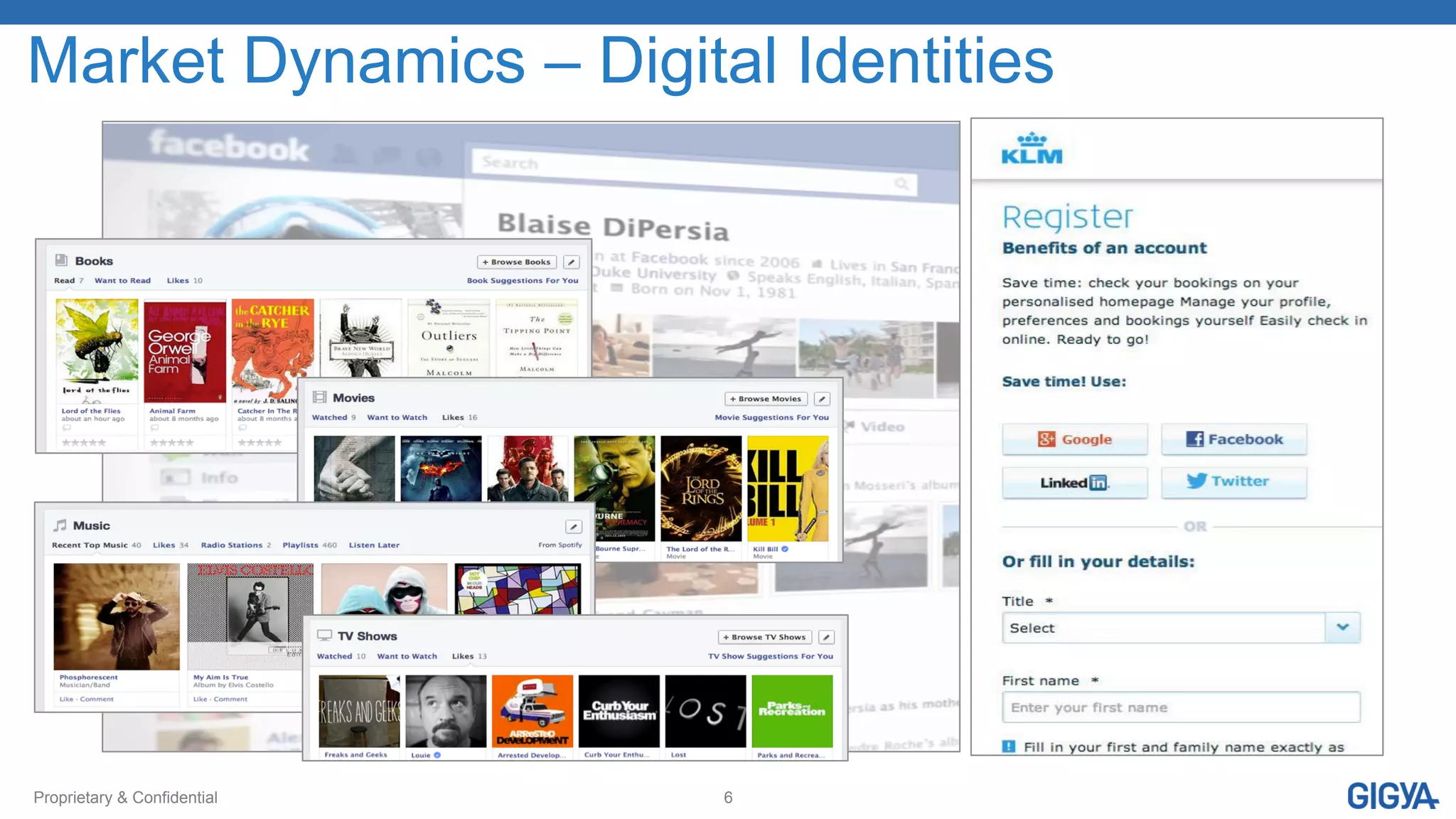The width and height of the screenshot is (1456, 819).
Task: Open Movies Watched tab
Action: pos(333,418)
